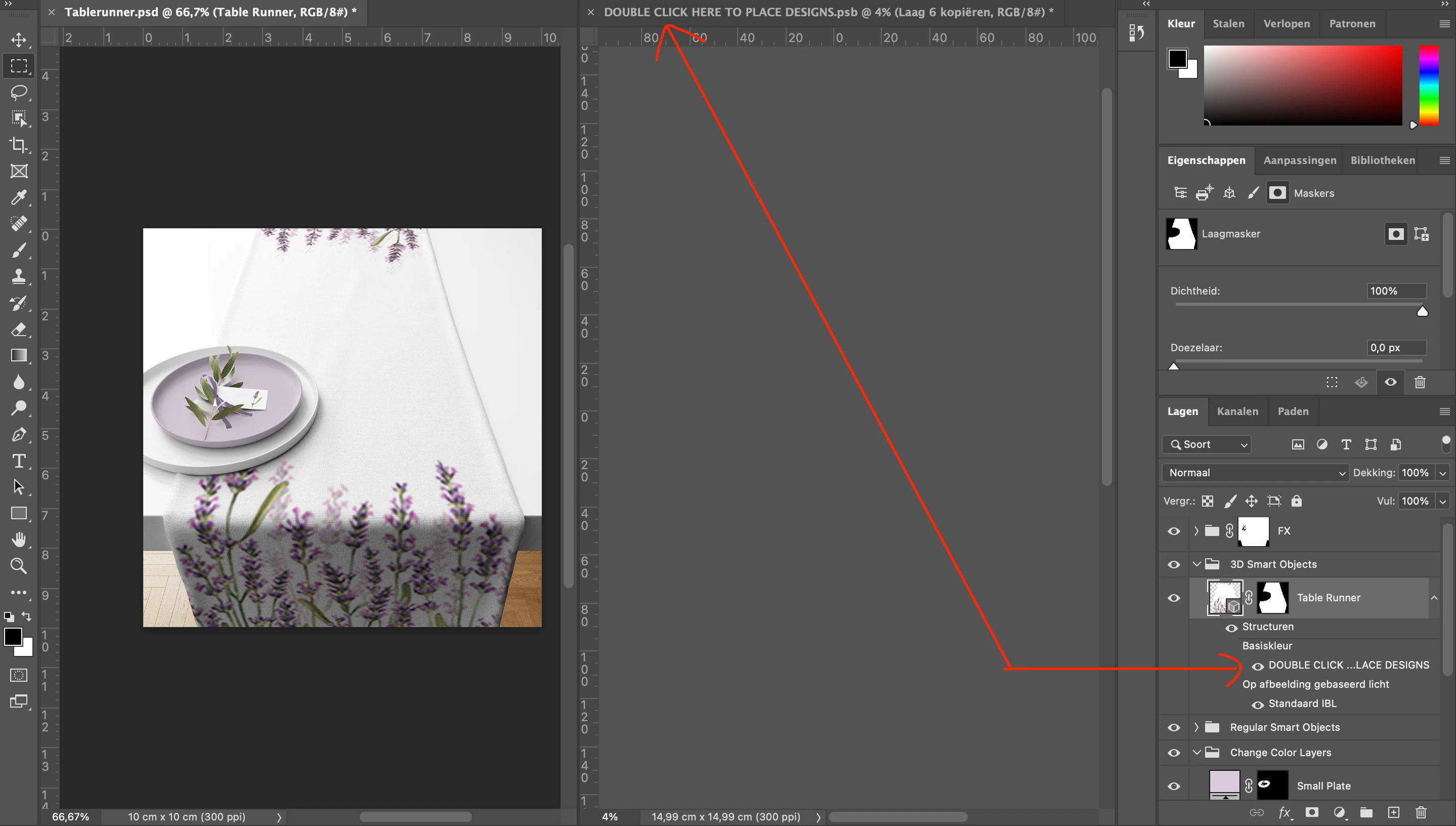Select the Crop tool
Viewport: 1456px width, 826px height.
coord(19,145)
